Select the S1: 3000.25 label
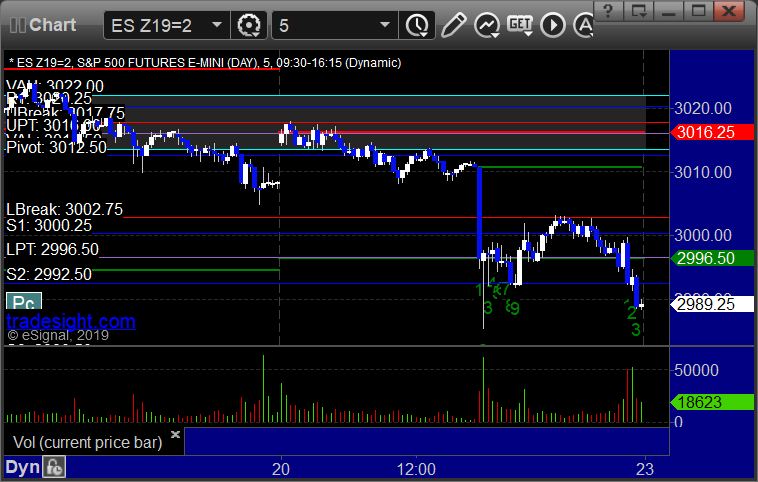Viewport: 758px width, 482px height. pyautogui.click(x=49, y=225)
